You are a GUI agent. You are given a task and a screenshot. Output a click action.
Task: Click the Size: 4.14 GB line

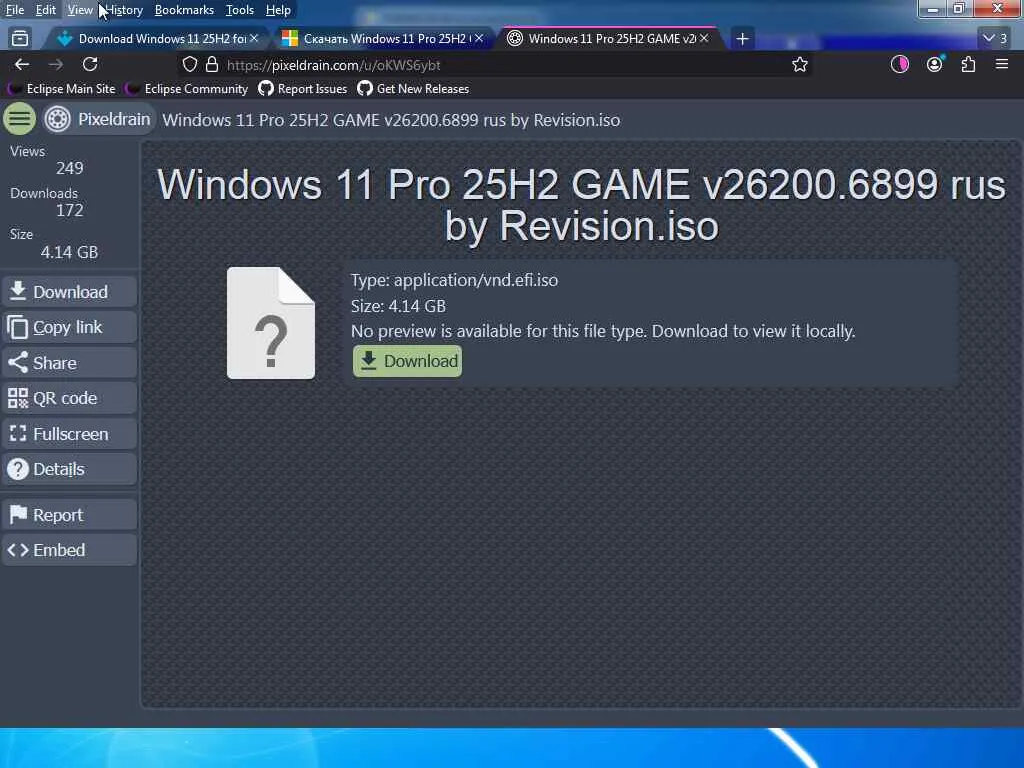(398, 306)
